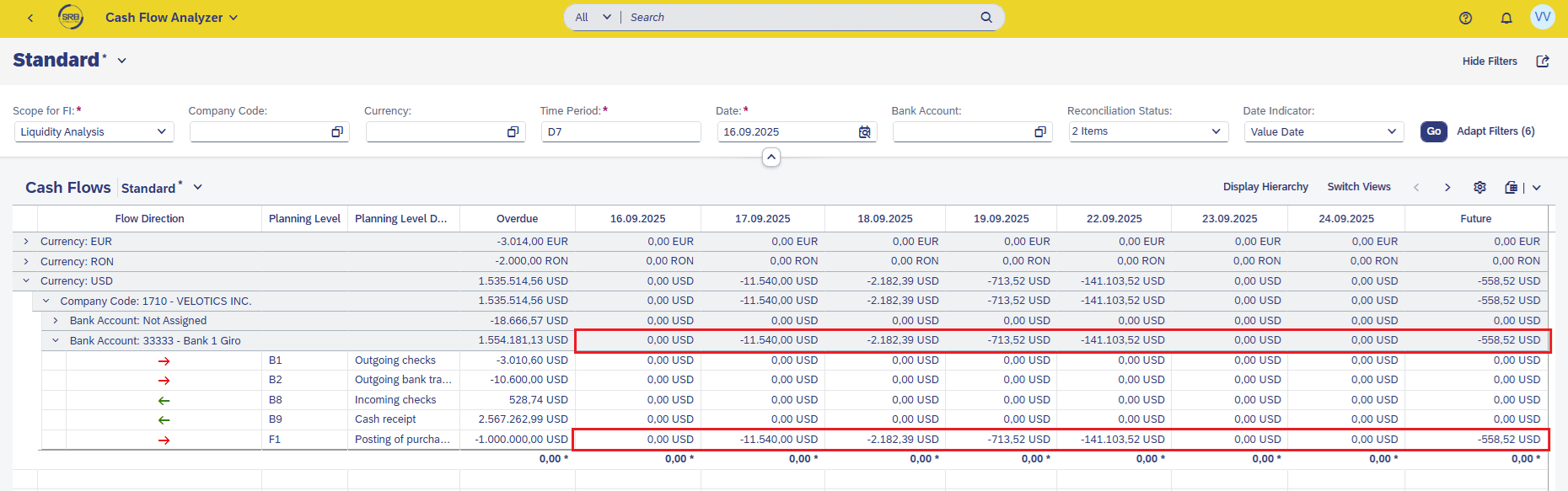Collapse the Currency: USD row
The height and width of the screenshot is (491, 1568).
(26, 281)
